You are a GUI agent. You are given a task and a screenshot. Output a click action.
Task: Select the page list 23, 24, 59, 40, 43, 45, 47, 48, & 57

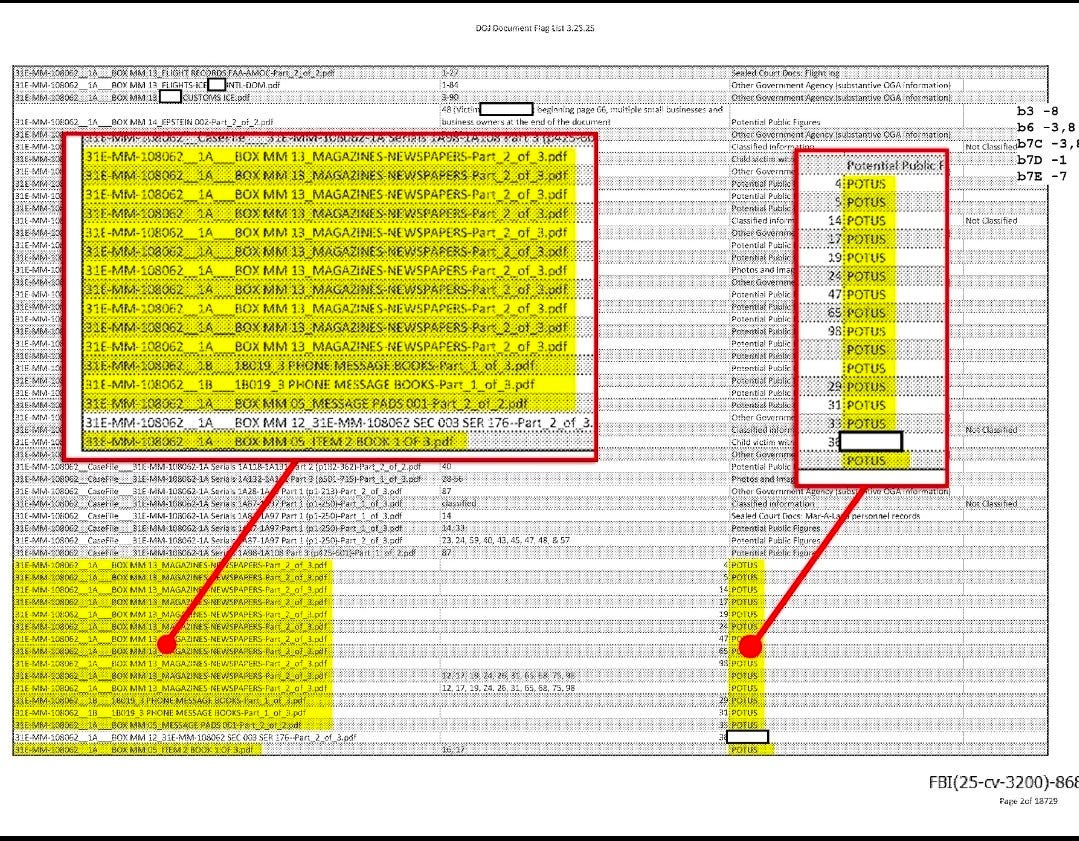506,541
